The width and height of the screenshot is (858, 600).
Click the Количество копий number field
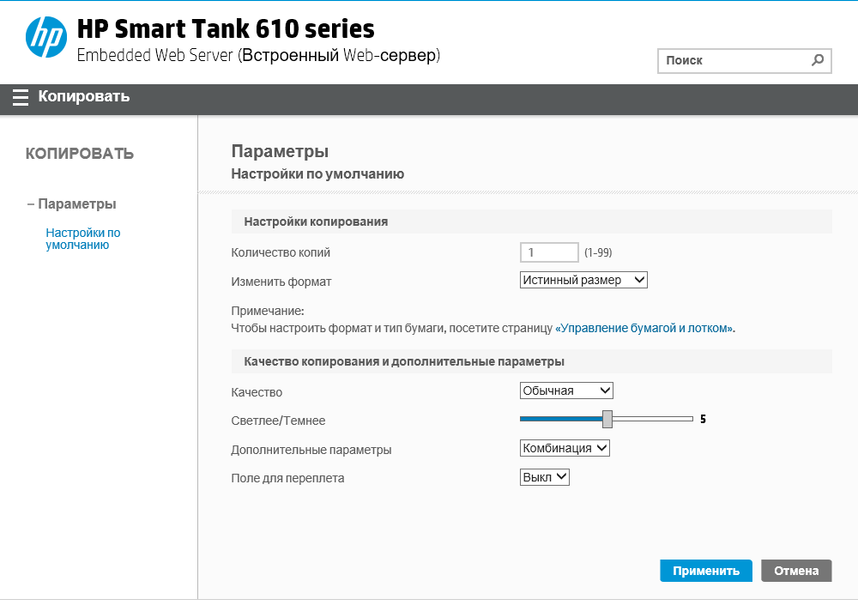[549, 253]
